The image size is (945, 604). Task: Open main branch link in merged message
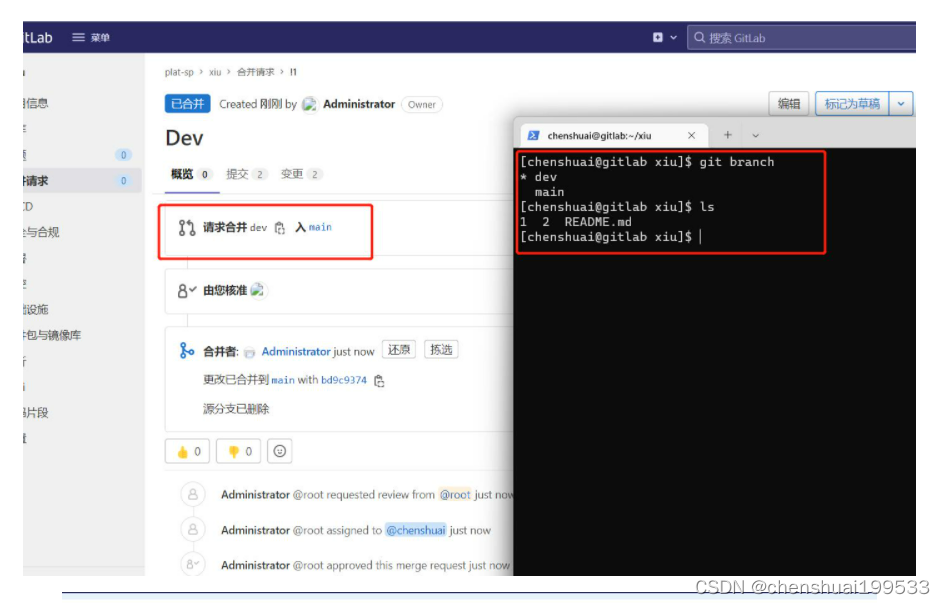(283, 380)
